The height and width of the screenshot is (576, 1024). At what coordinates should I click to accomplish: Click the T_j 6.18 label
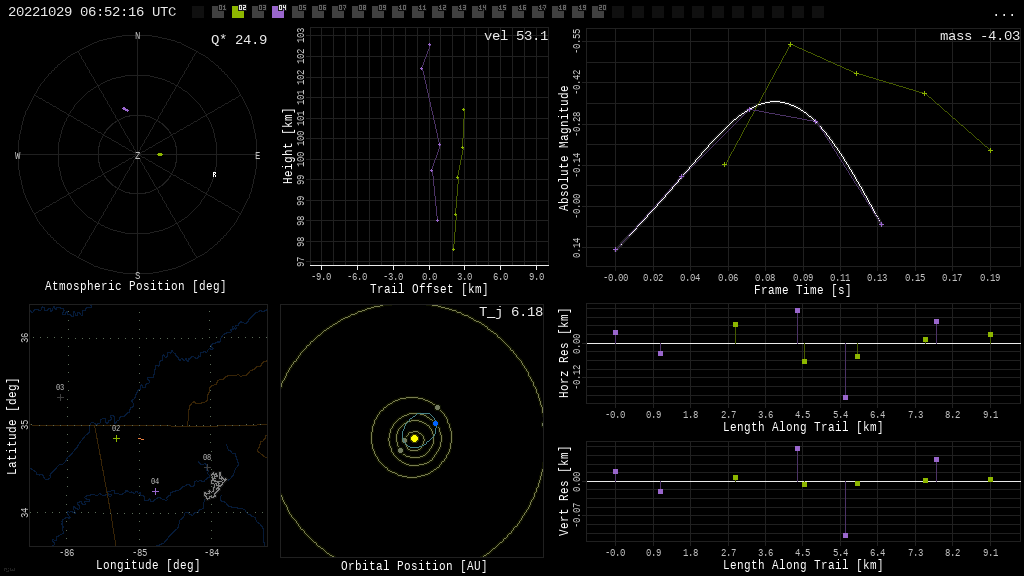click(x=510, y=313)
